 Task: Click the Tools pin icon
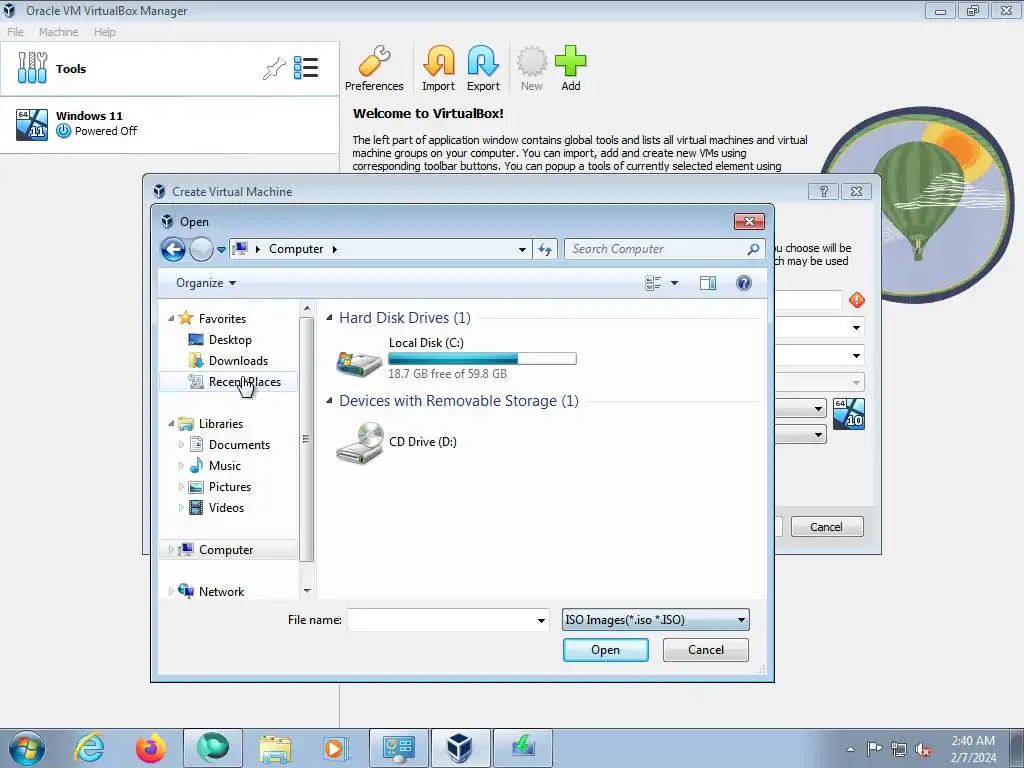pos(274,68)
